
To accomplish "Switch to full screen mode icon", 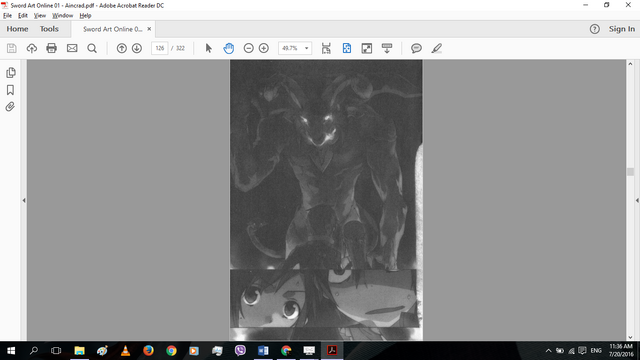I will [x=367, y=48].
